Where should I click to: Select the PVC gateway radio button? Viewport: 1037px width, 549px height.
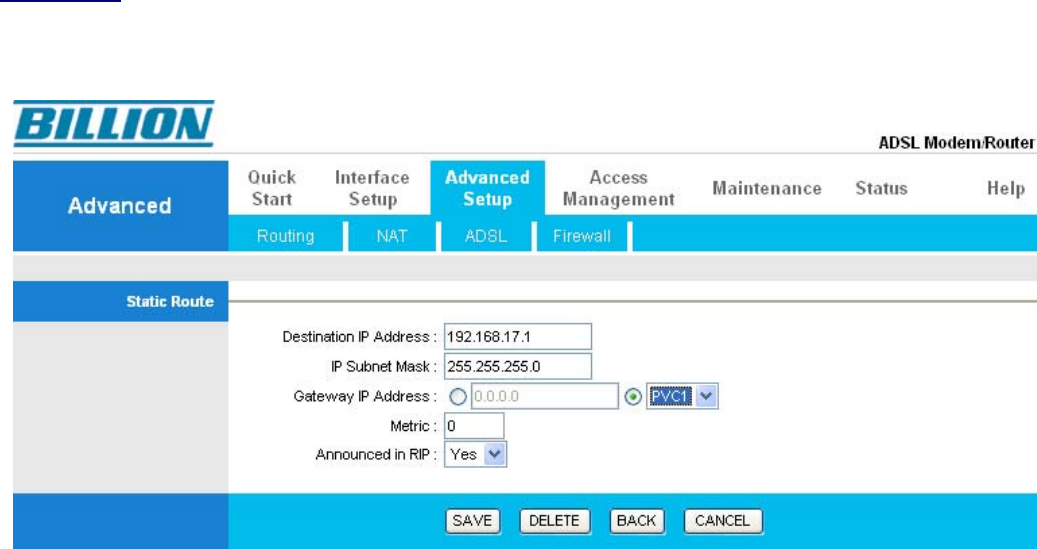click(634, 397)
